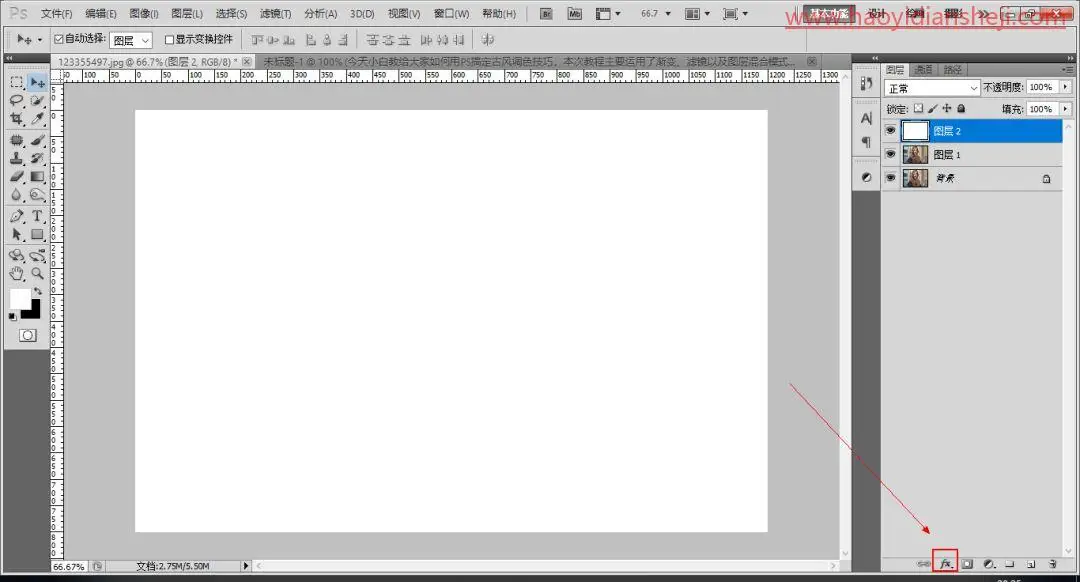Select the Horizontal Type tool

click(x=37, y=216)
